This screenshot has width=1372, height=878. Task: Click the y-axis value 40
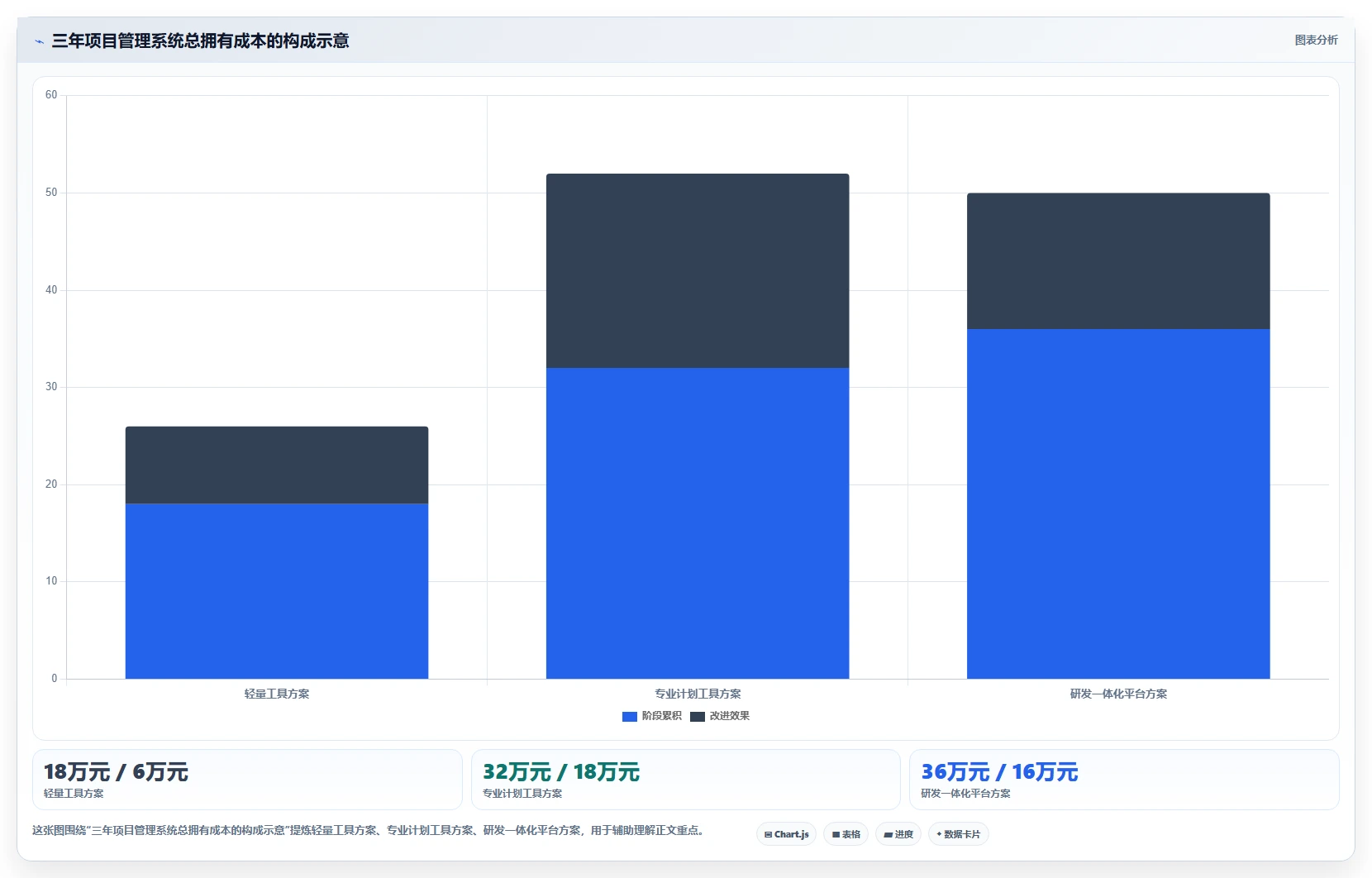click(x=51, y=290)
